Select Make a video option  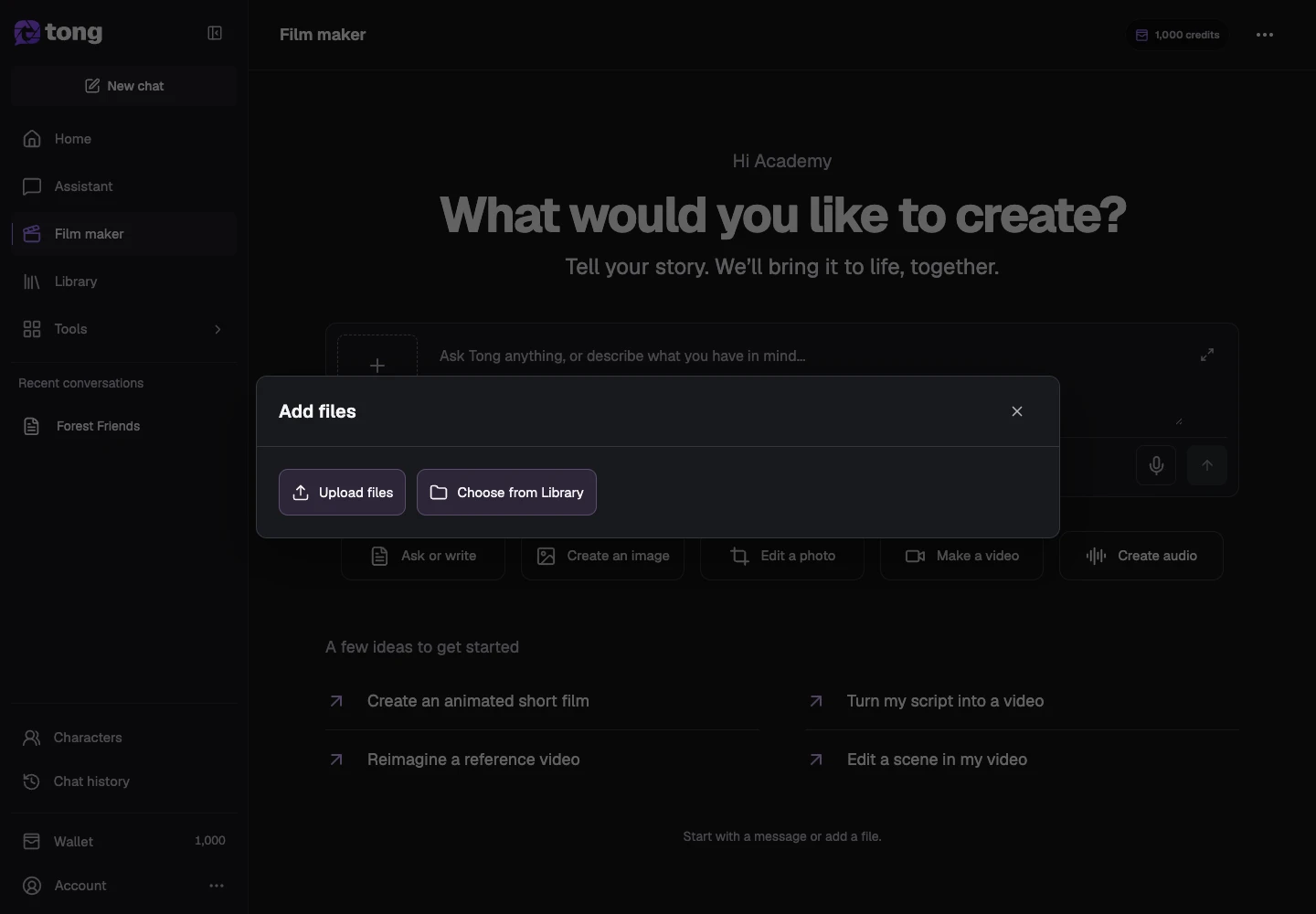[x=961, y=556]
